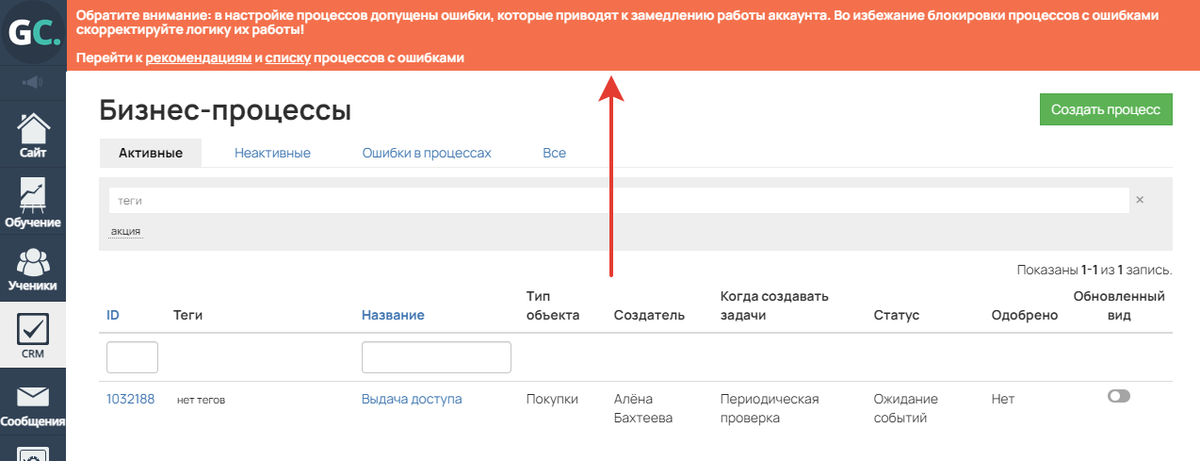This screenshot has height=461, width=1200.
Task: Switch to the Ошибки в процессах tab
Action: click(427, 153)
